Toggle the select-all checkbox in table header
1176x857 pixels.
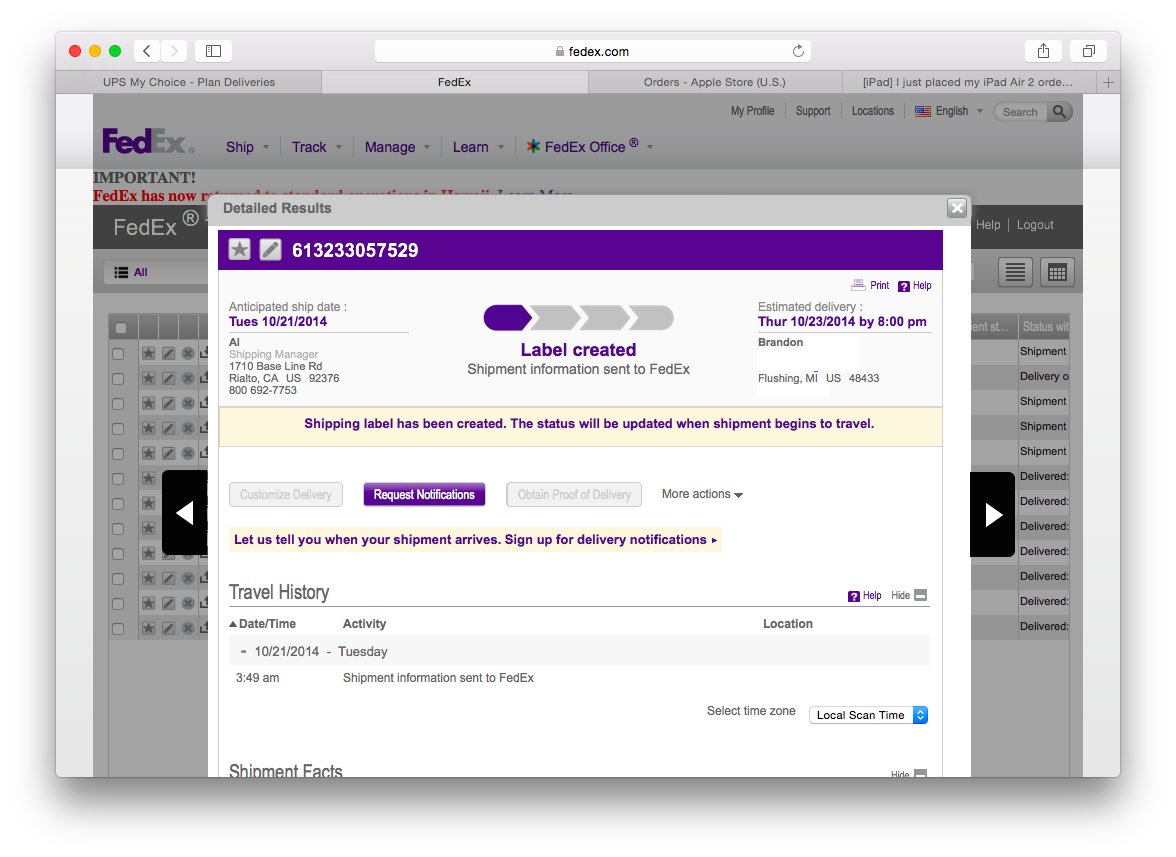(121, 328)
